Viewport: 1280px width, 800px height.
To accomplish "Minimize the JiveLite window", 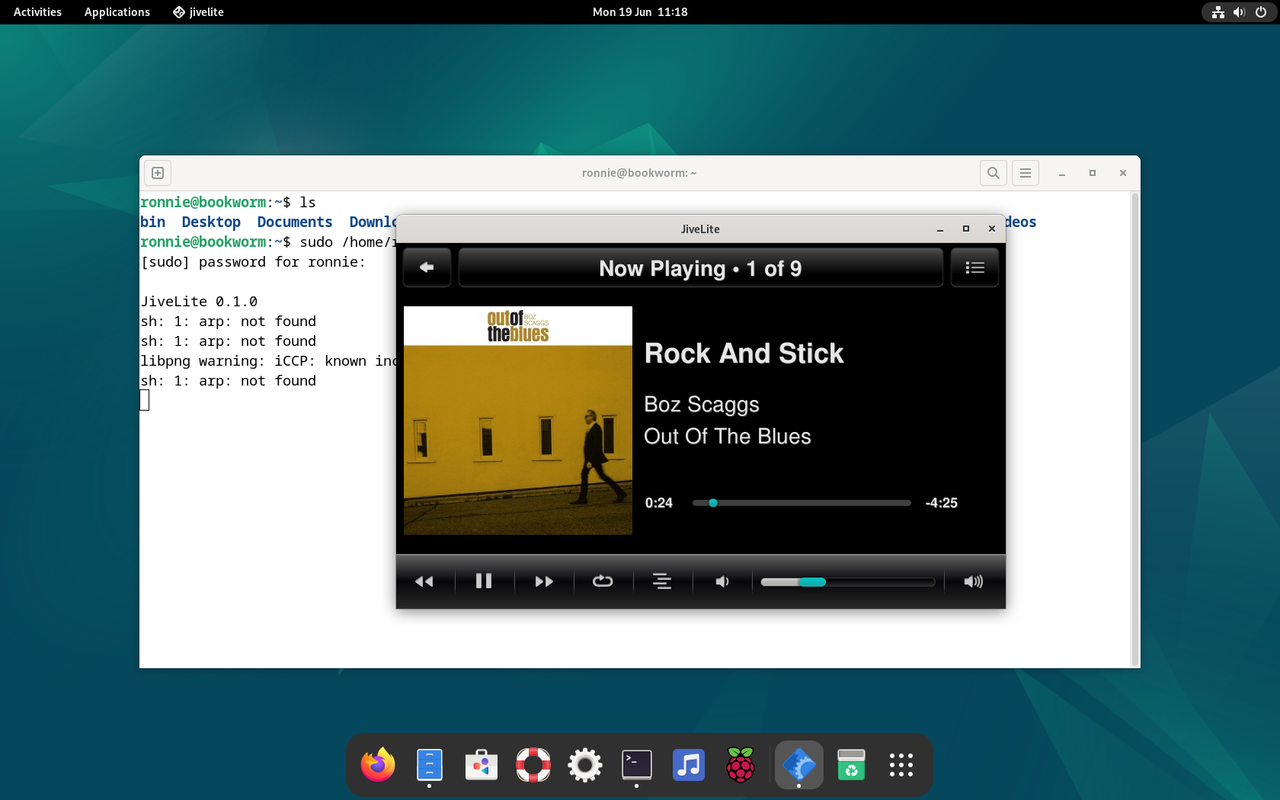I will (940, 229).
